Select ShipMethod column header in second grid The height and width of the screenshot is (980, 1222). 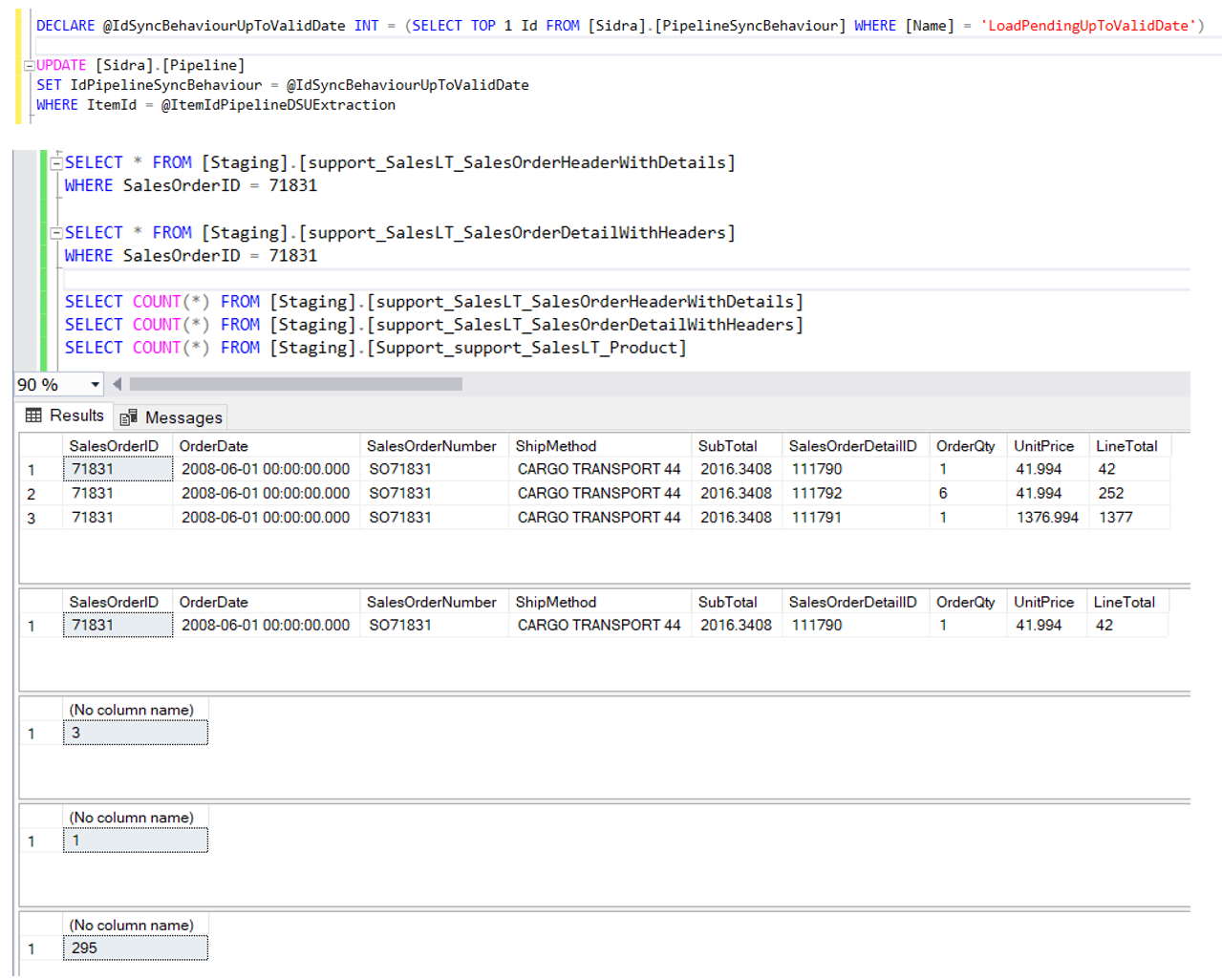point(555,603)
